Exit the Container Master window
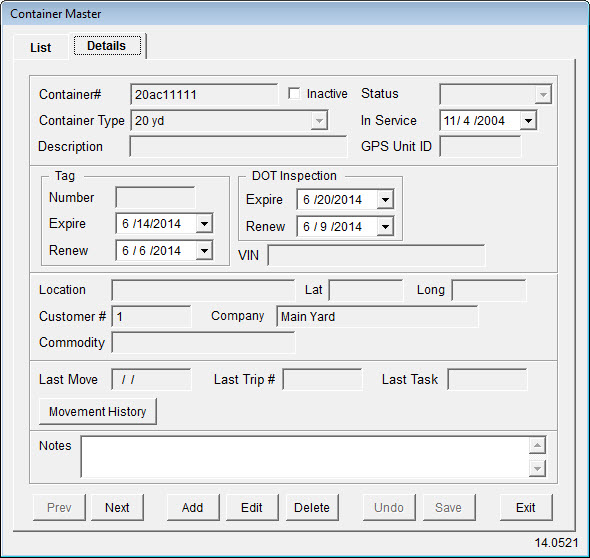 pyautogui.click(x=526, y=508)
